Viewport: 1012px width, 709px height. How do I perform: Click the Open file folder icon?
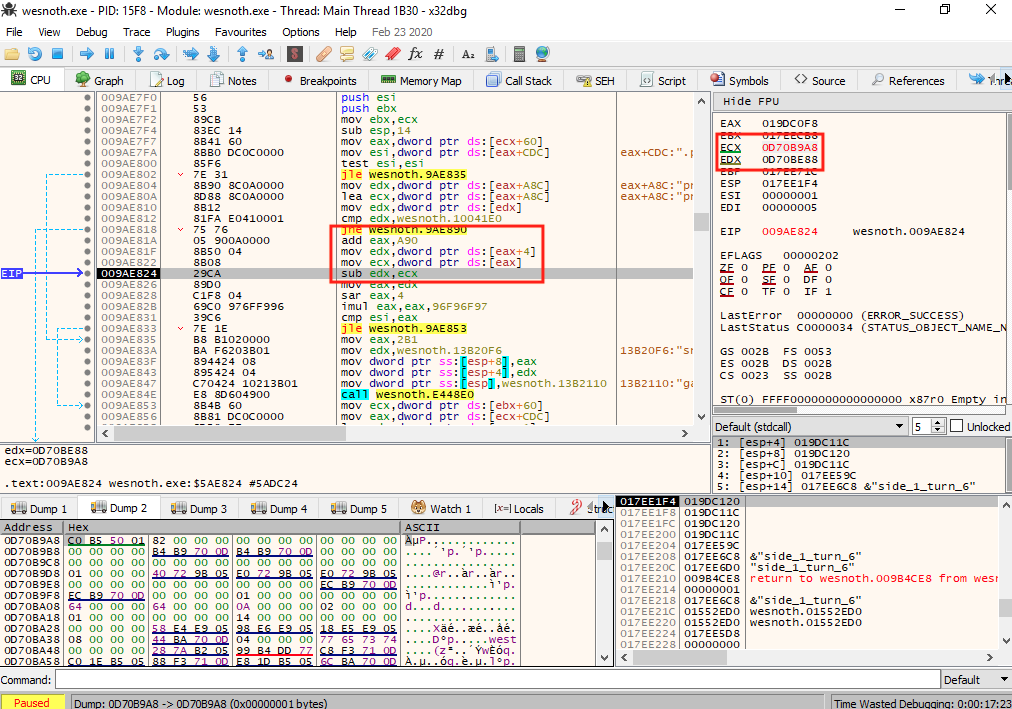click(x=12, y=54)
